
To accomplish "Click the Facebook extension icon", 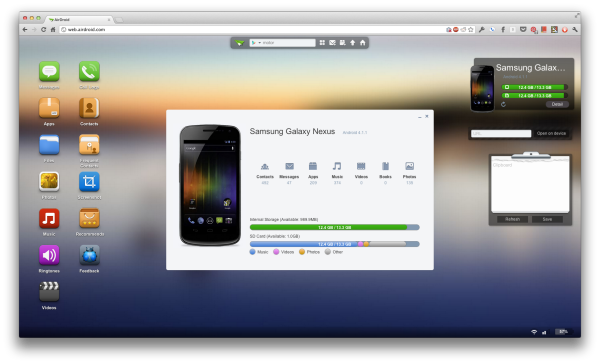I will (x=503, y=29).
